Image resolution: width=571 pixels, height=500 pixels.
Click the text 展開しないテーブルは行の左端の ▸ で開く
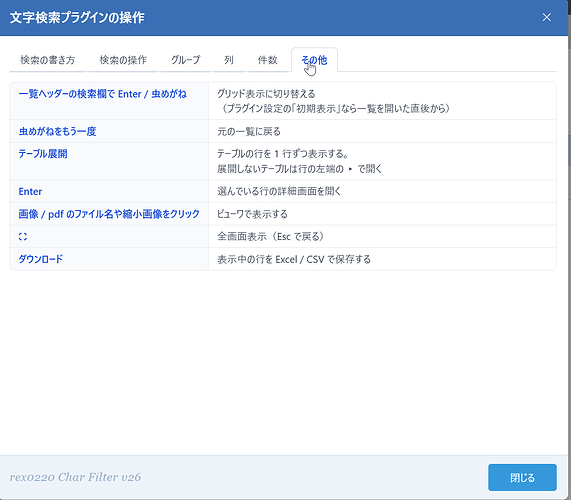click(x=299, y=169)
